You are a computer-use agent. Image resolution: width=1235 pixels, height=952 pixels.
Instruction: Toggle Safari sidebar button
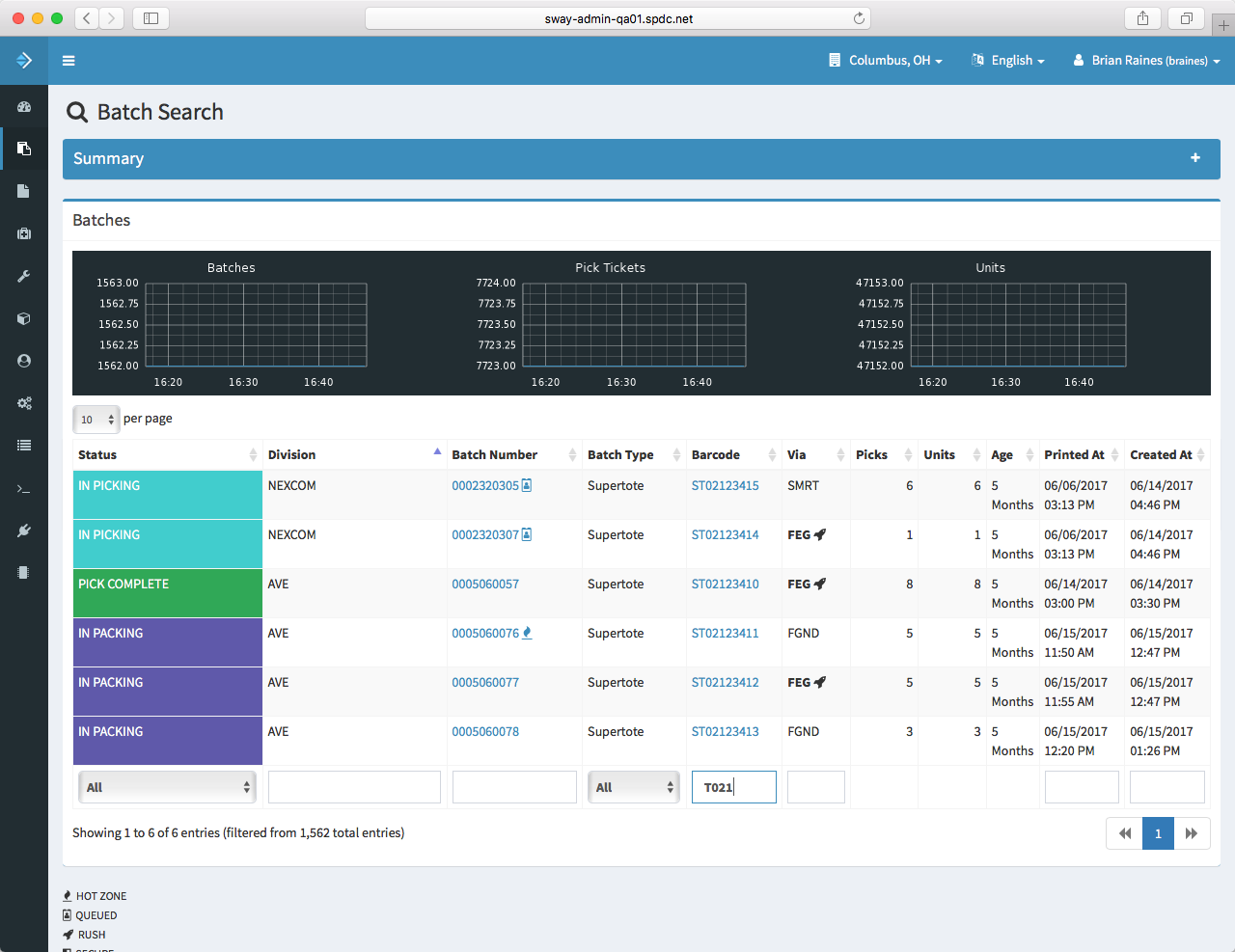click(x=151, y=18)
